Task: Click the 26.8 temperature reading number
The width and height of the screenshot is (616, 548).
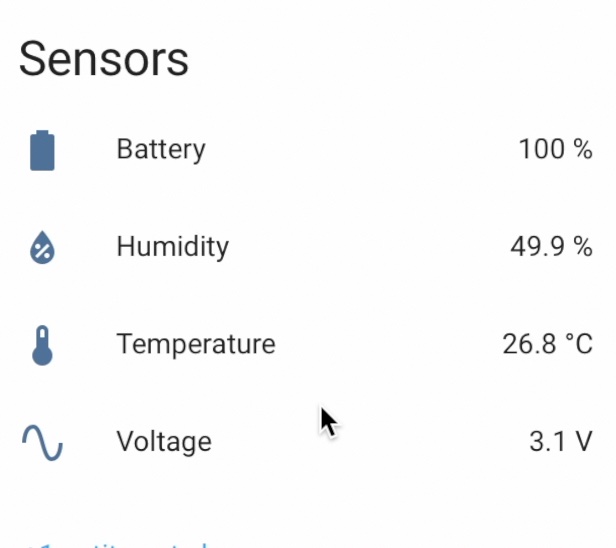Action: [x=530, y=345]
